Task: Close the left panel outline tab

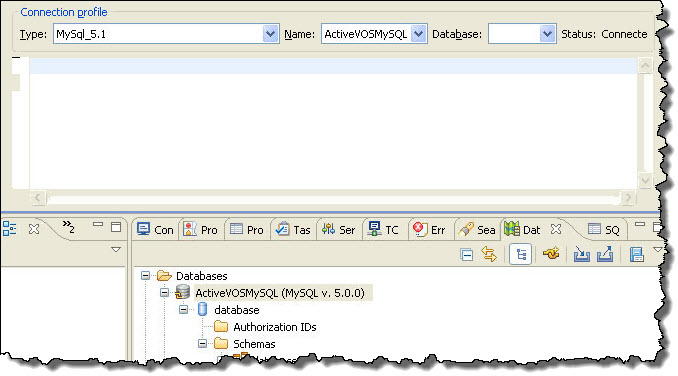Action: click(x=34, y=229)
